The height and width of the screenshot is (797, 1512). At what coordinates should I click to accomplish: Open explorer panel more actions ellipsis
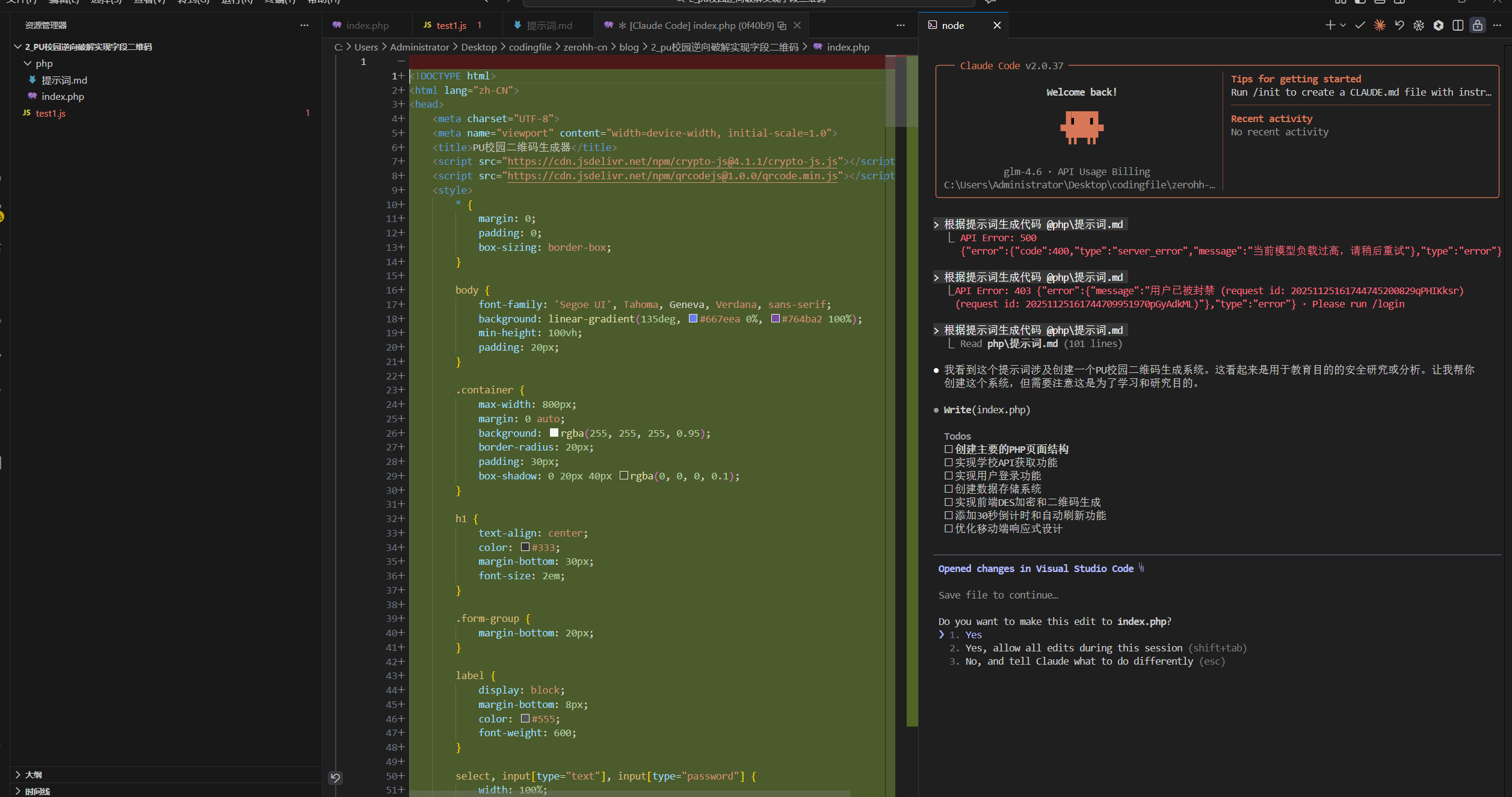coord(304,25)
